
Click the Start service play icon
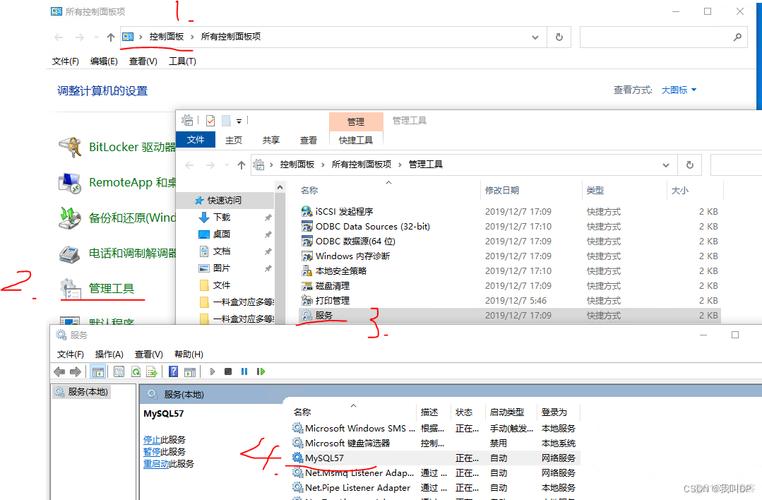click(212, 372)
